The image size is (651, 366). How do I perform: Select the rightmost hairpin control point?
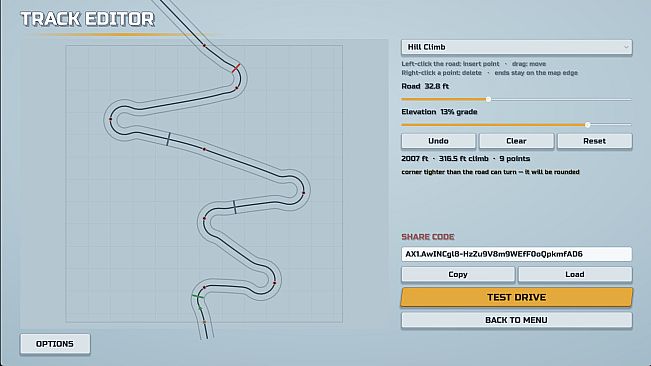click(x=303, y=193)
